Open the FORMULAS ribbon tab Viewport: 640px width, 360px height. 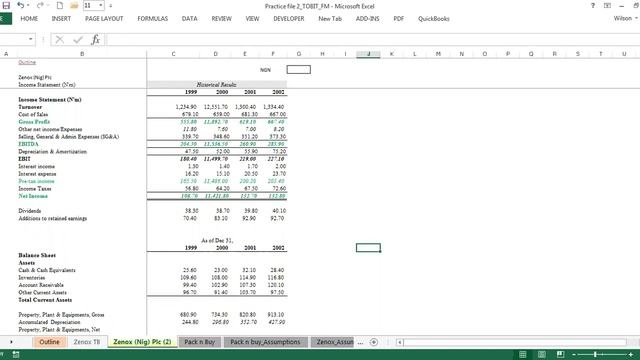tap(153, 19)
